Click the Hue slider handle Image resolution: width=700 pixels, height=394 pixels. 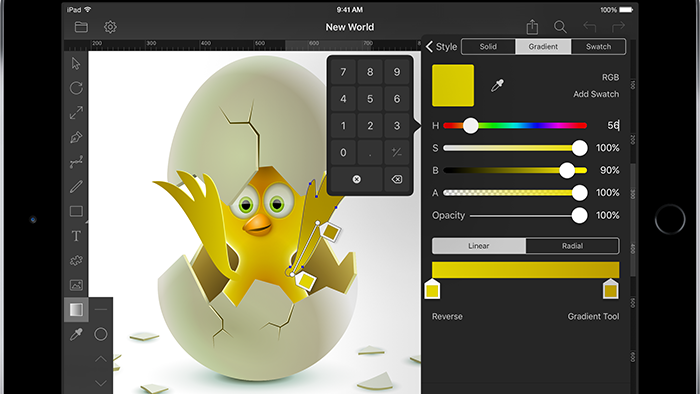(470, 126)
